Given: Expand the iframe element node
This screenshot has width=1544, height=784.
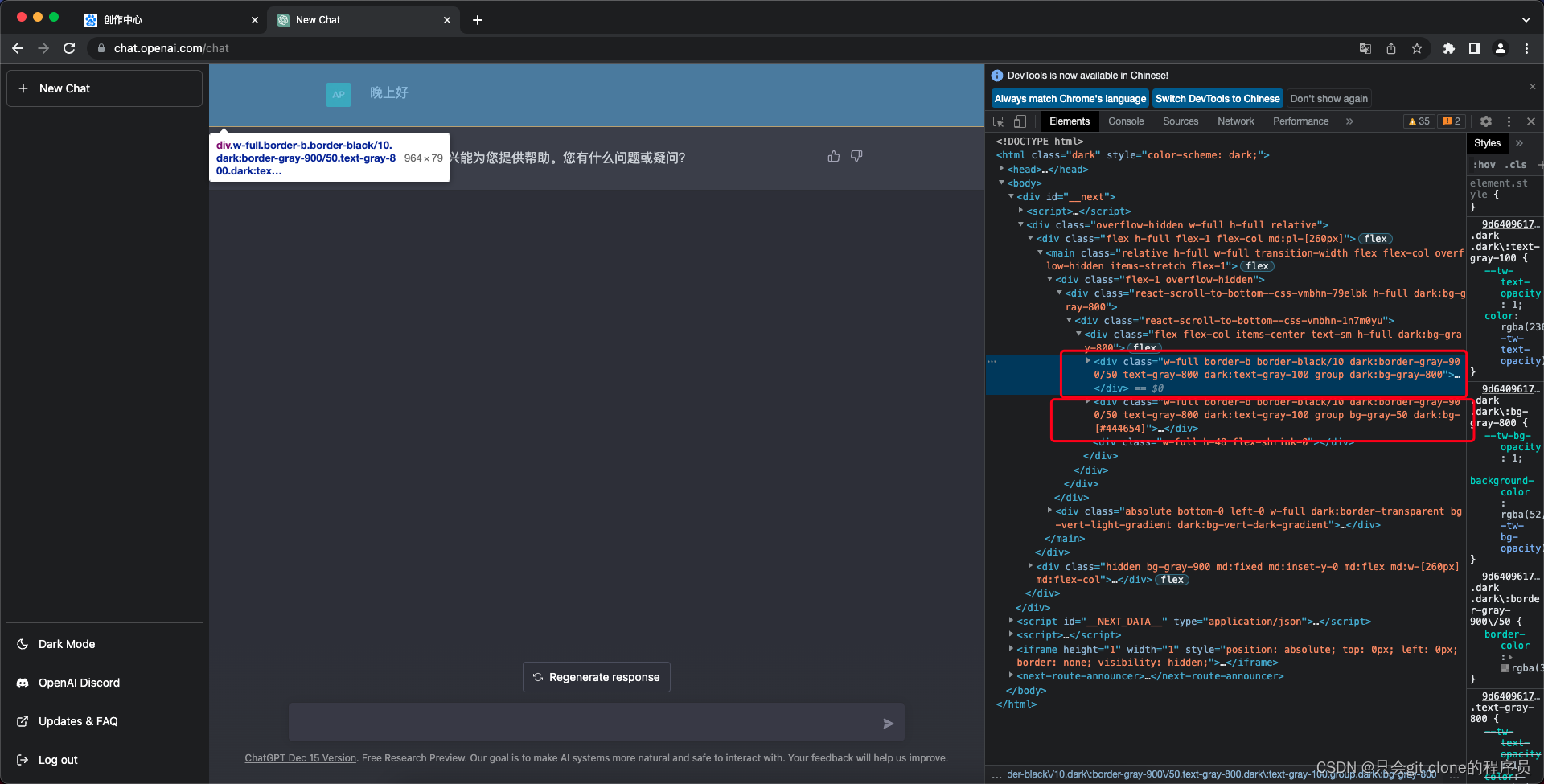Looking at the screenshot, I should [1011, 649].
